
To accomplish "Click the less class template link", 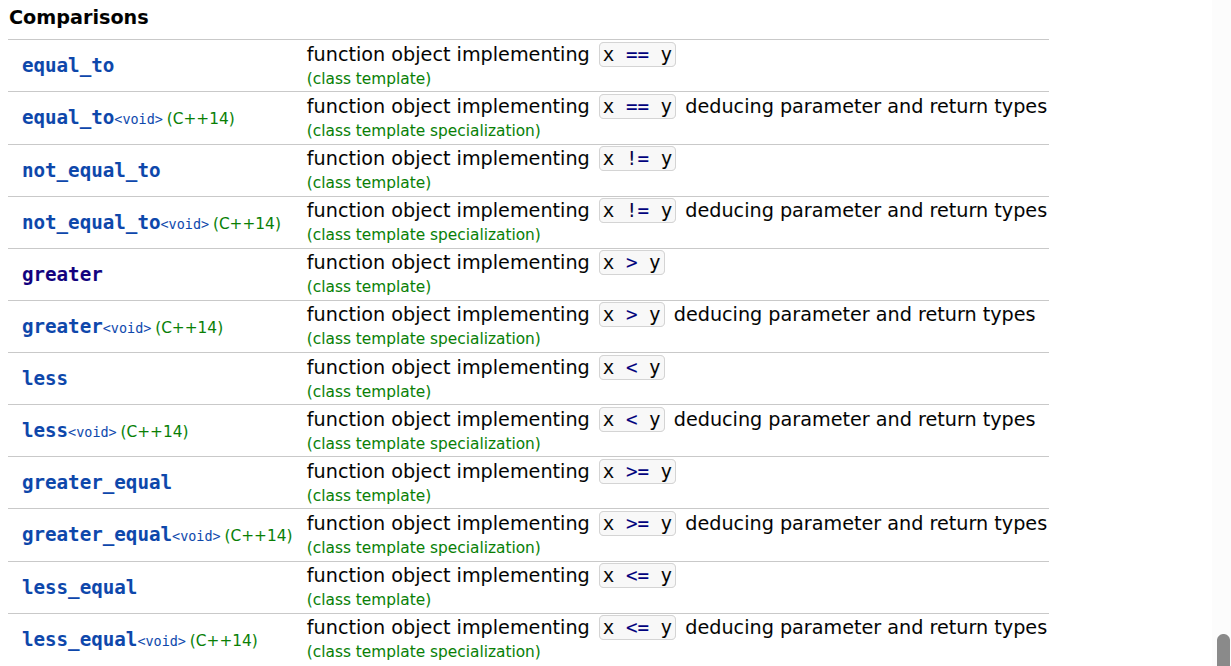I will point(45,378).
